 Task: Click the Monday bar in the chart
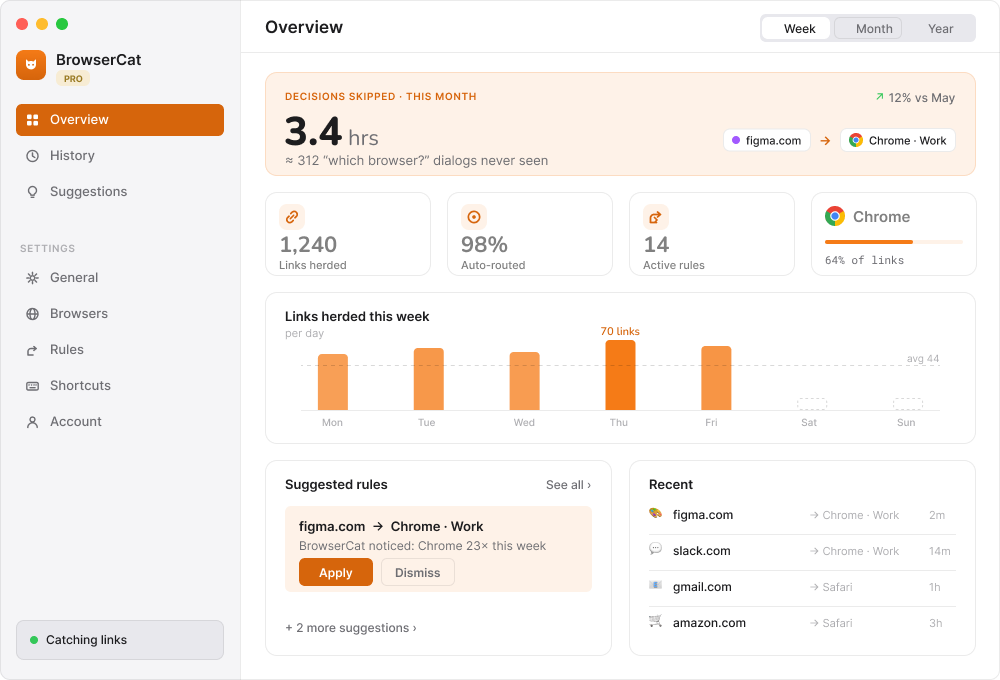[333, 382]
